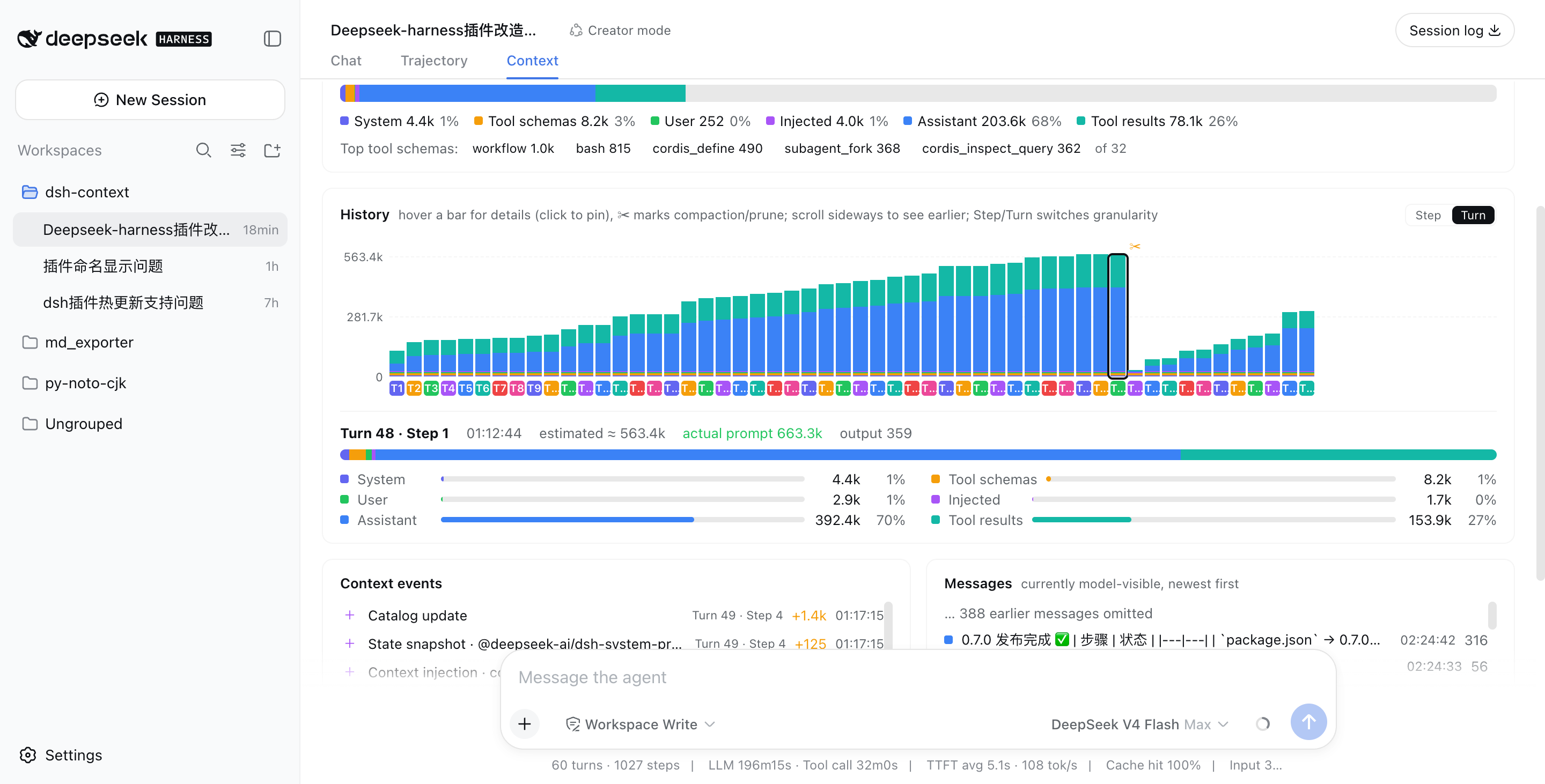Switch to the Chat tab
This screenshot has width=1545, height=784.
tap(346, 61)
